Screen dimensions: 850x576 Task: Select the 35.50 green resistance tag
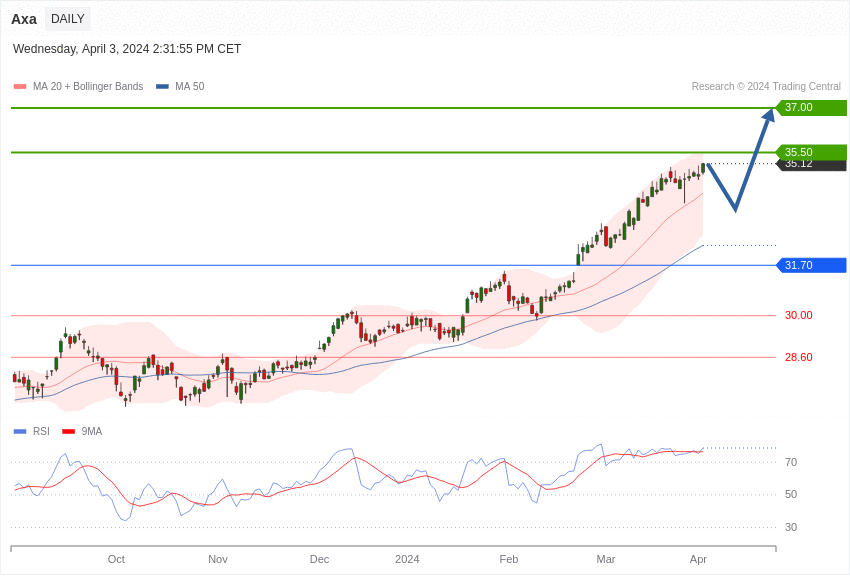point(811,152)
